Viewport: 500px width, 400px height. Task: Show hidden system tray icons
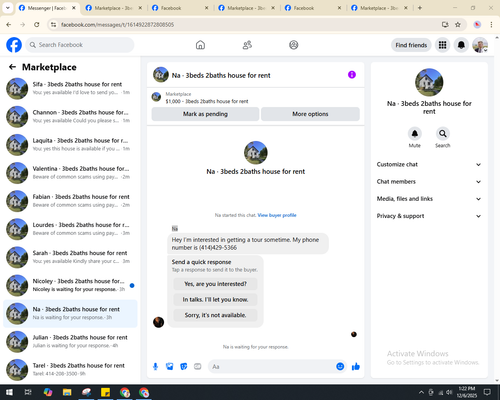[421, 392]
